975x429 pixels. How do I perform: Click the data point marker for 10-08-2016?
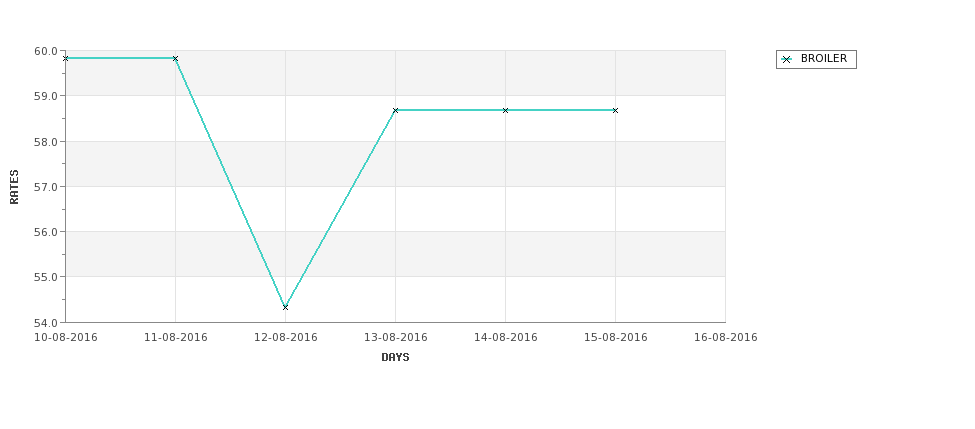click(x=65, y=58)
